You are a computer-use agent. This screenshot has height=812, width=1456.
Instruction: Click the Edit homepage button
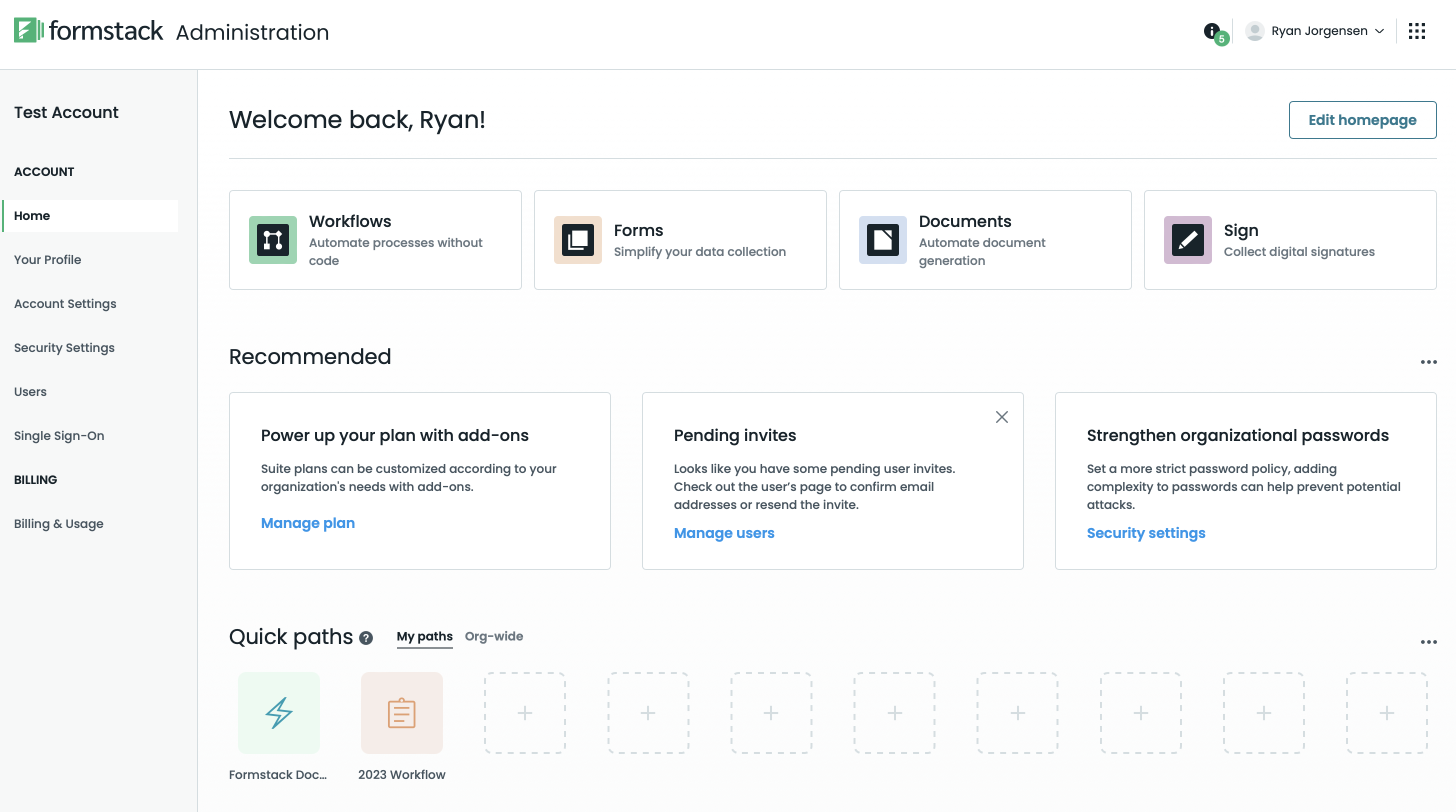1362,119
